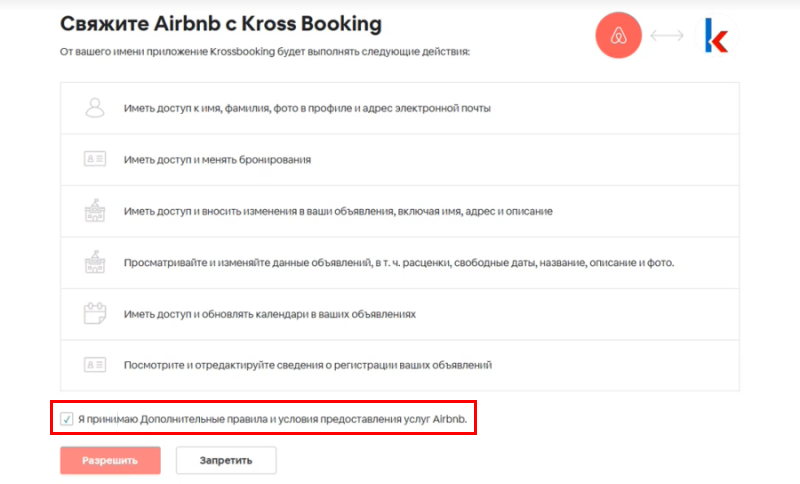The height and width of the screenshot is (484, 800).
Task: Click the calendar icon beside calendar update row
Action: click(x=95, y=314)
